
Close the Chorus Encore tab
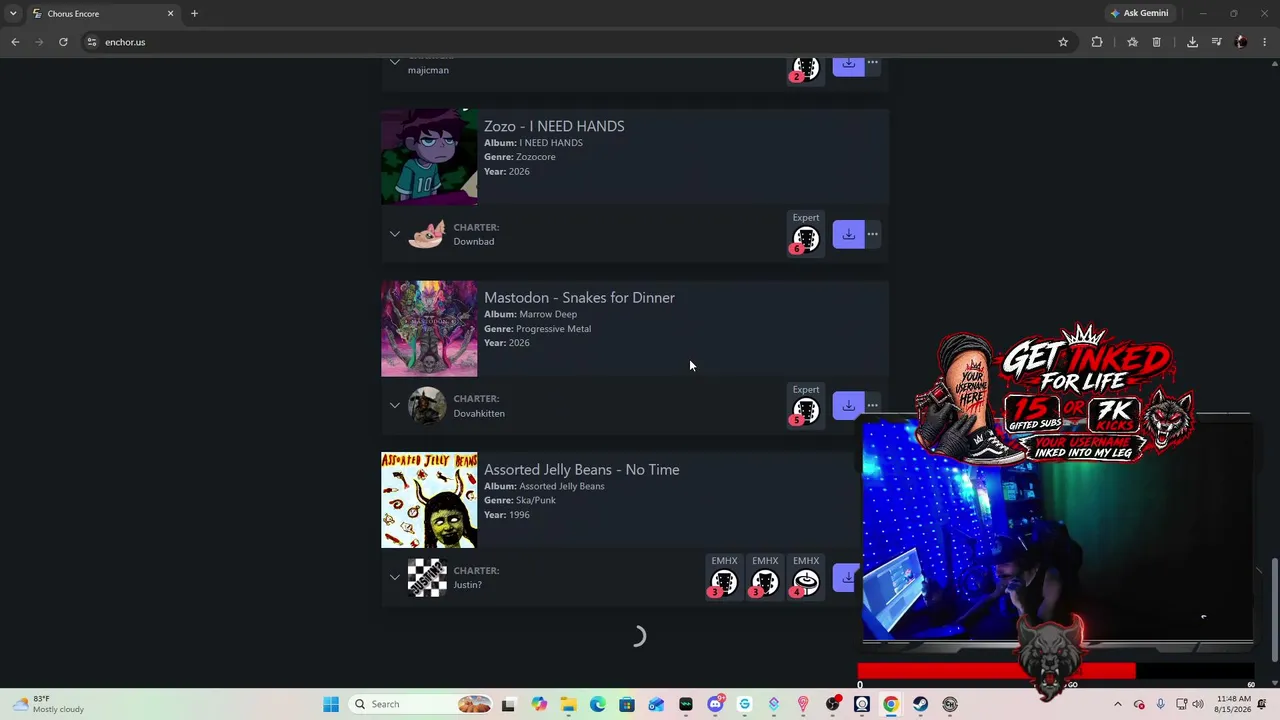point(170,13)
